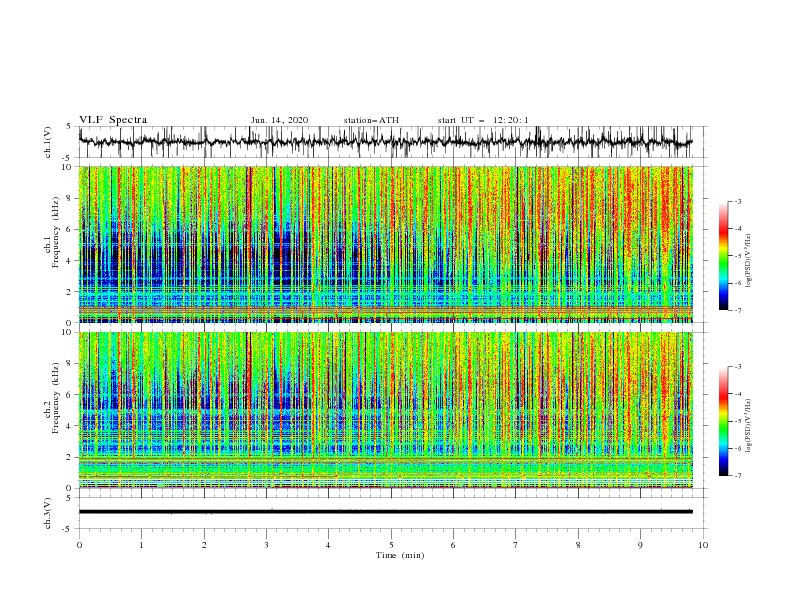The width and height of the screenshot is (792, 612).
Task: Click the "7" tick on the time axis
Action: (x=516, y=545)
